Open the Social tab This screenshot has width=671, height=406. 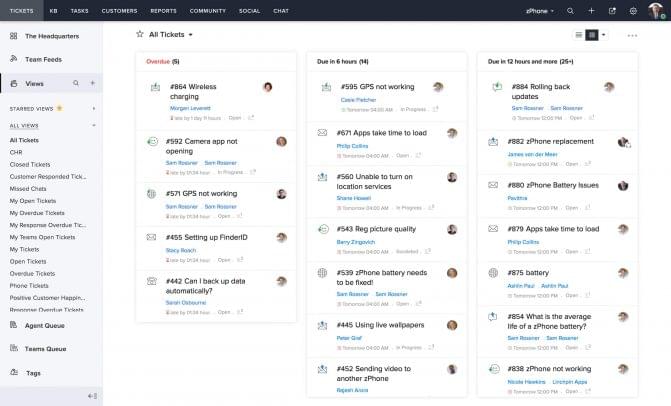(x=249, y=11)
